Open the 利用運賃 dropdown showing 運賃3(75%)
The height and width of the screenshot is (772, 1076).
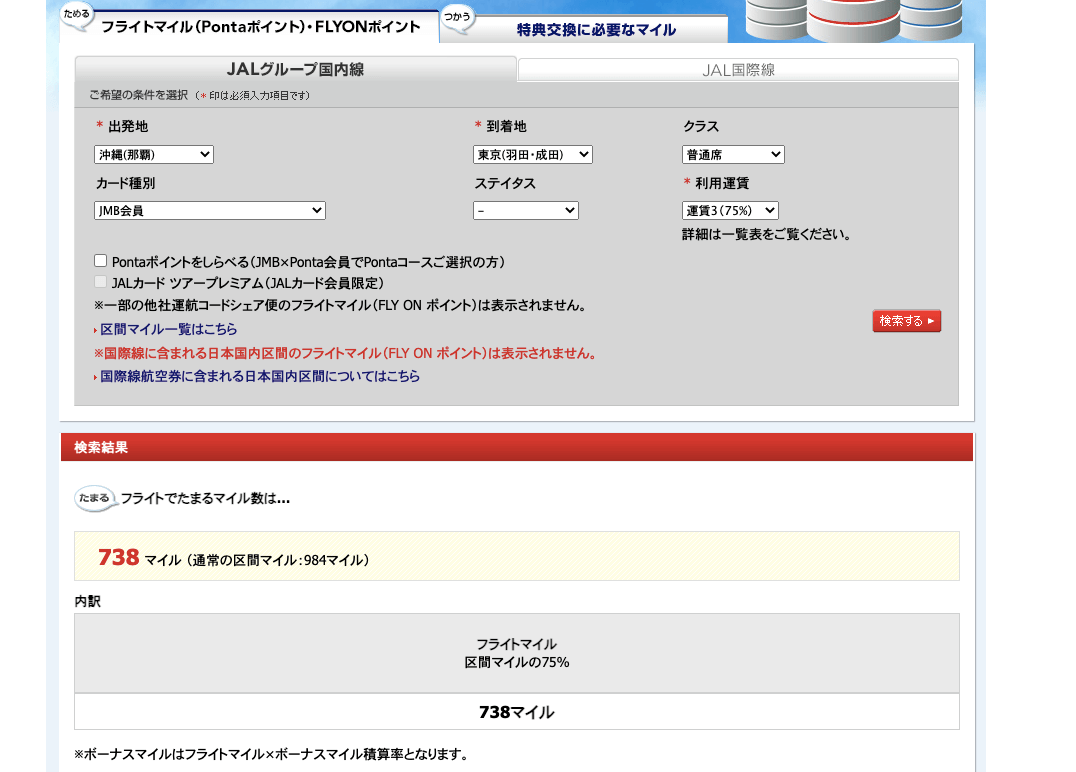click(x=730, y=211)
